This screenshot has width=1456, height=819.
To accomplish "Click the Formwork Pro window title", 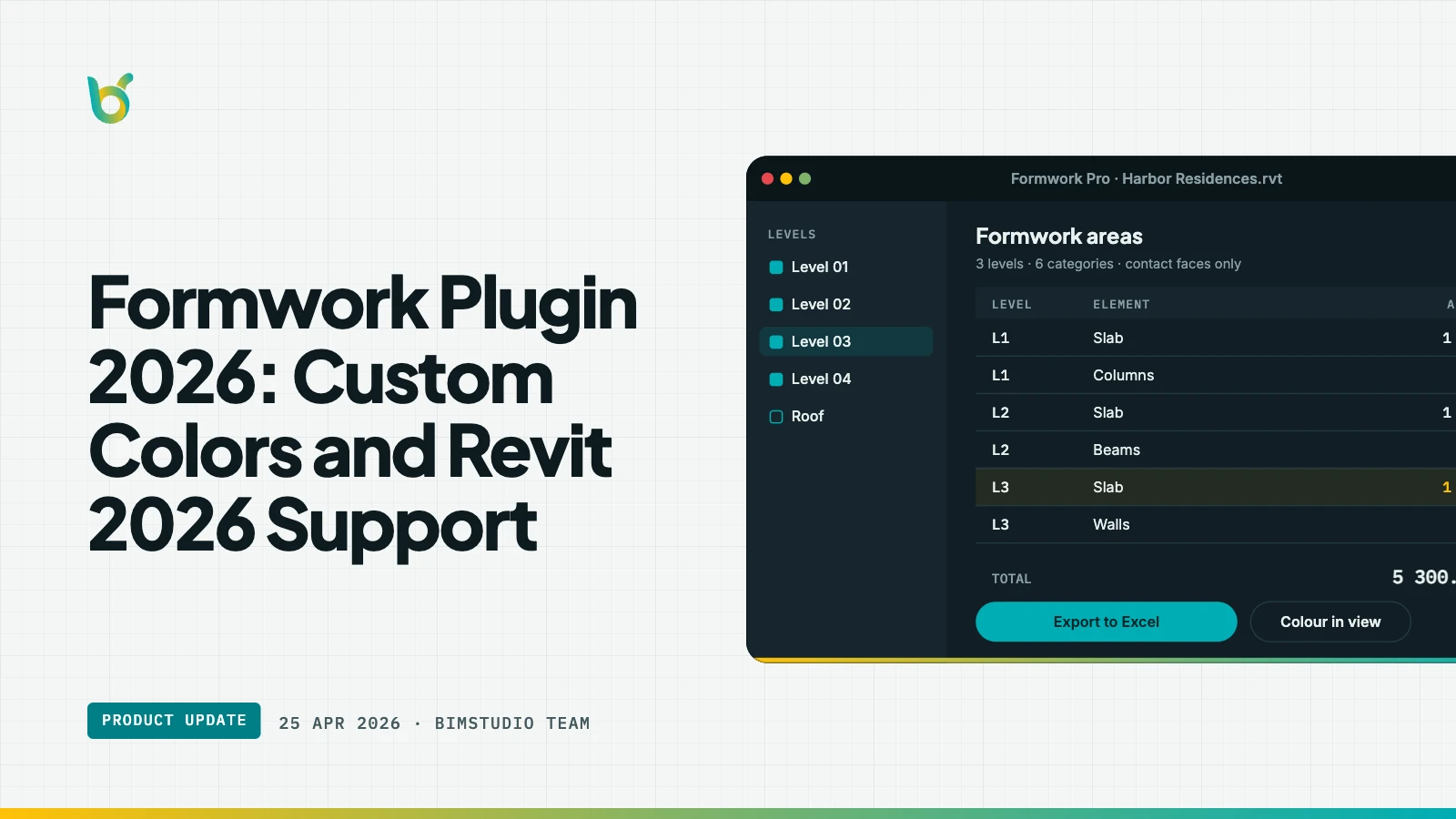I will [x=1146, y=178].
